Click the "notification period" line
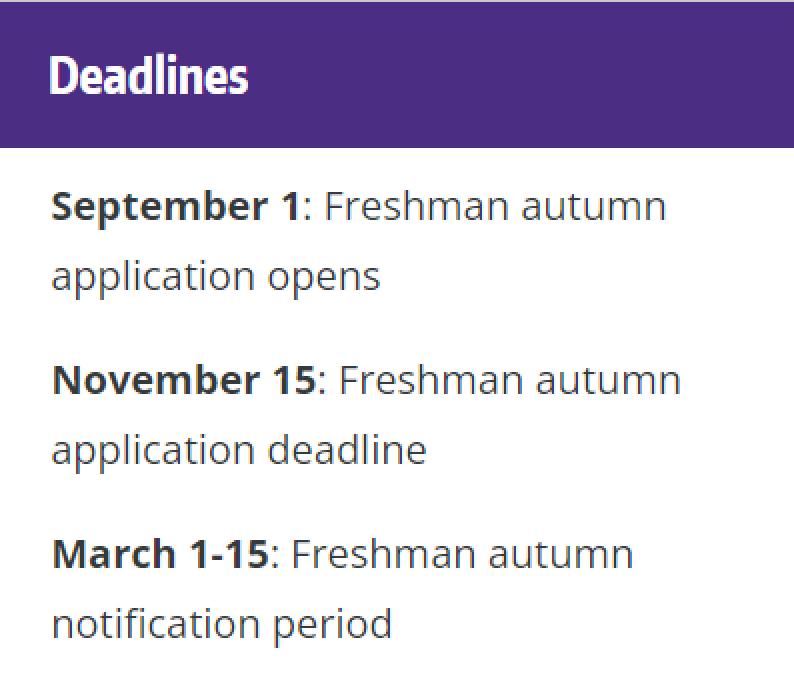This screenshot has width=794, height=694. [x=221, y=624]
